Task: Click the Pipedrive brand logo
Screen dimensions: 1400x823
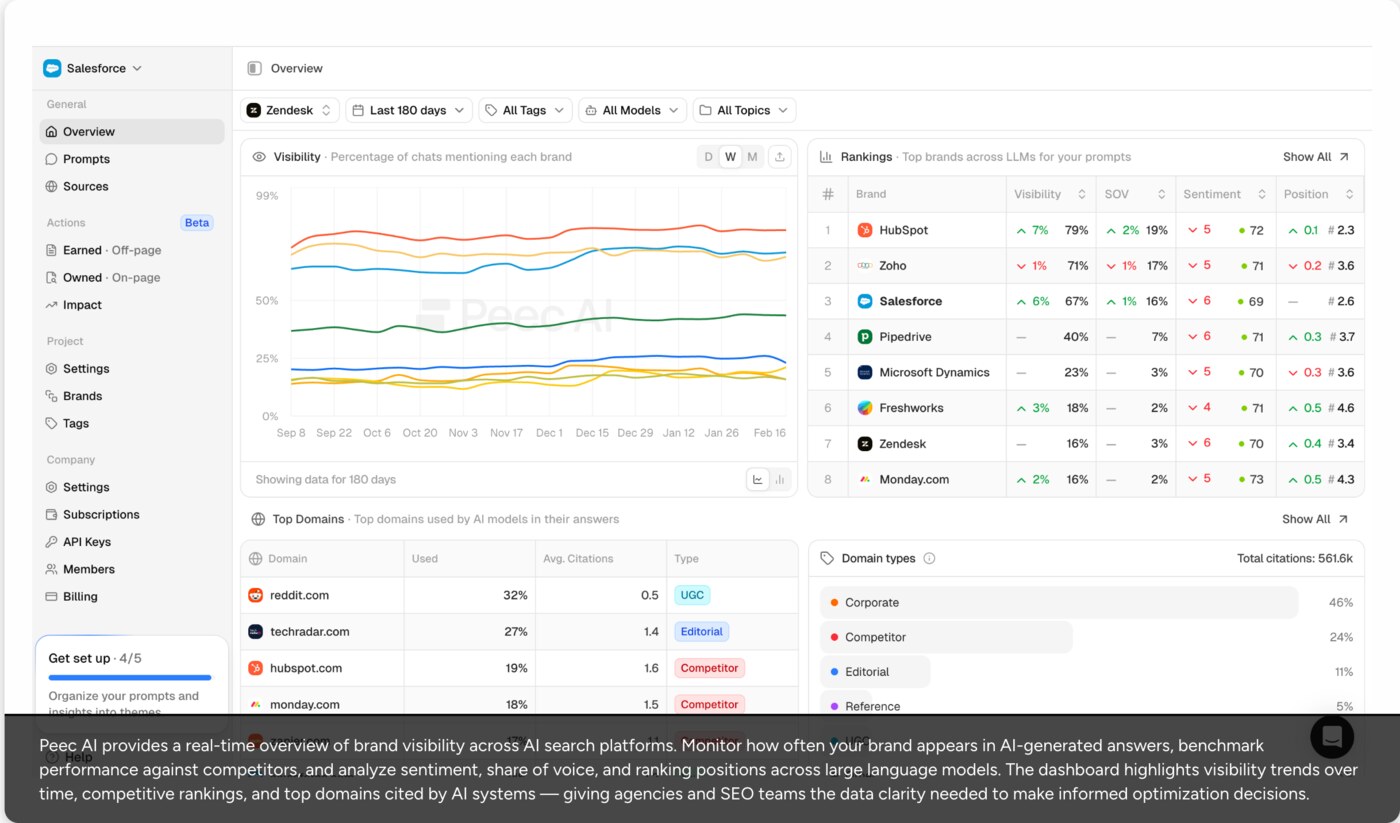Action: tap(865, 337)
